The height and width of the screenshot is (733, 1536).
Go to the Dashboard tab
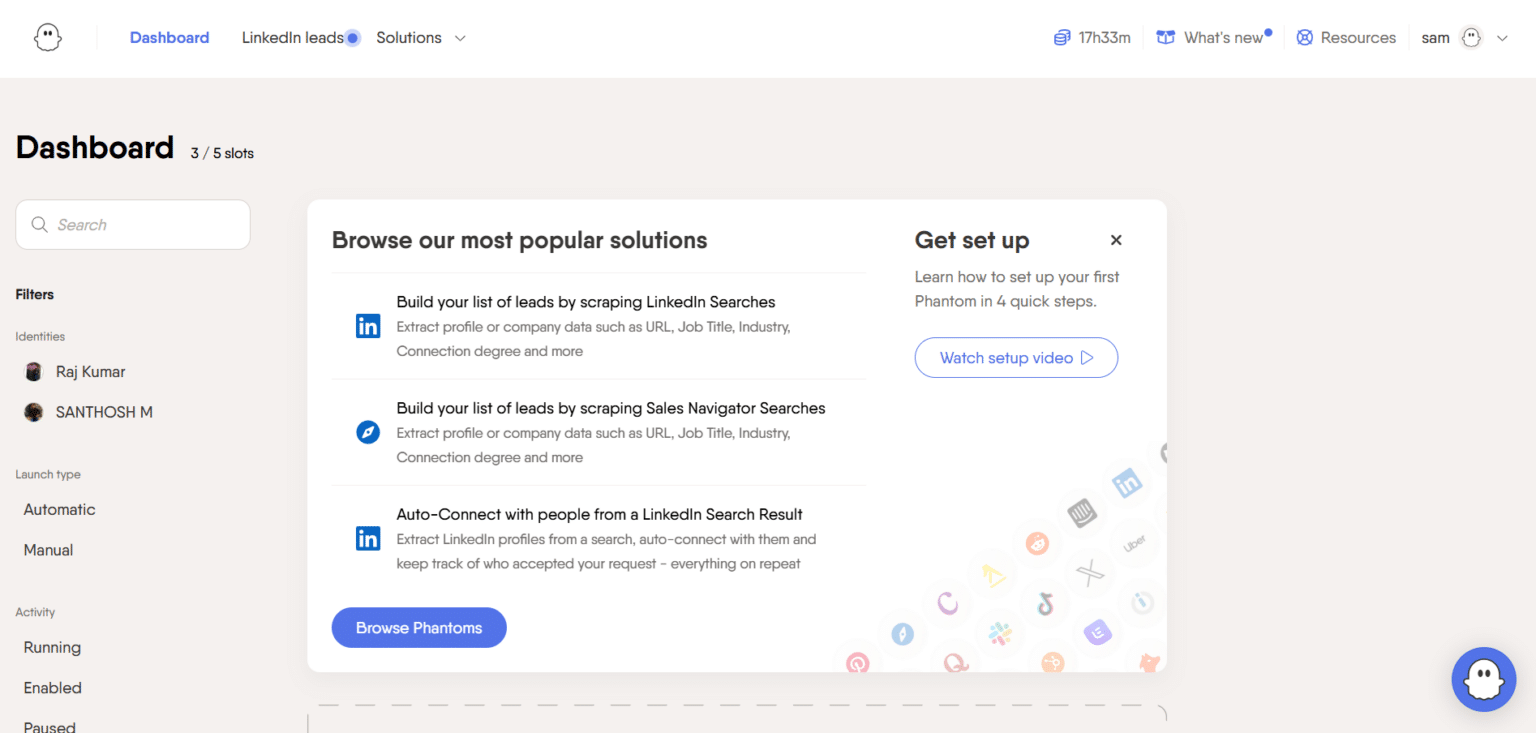click(170, 38)
